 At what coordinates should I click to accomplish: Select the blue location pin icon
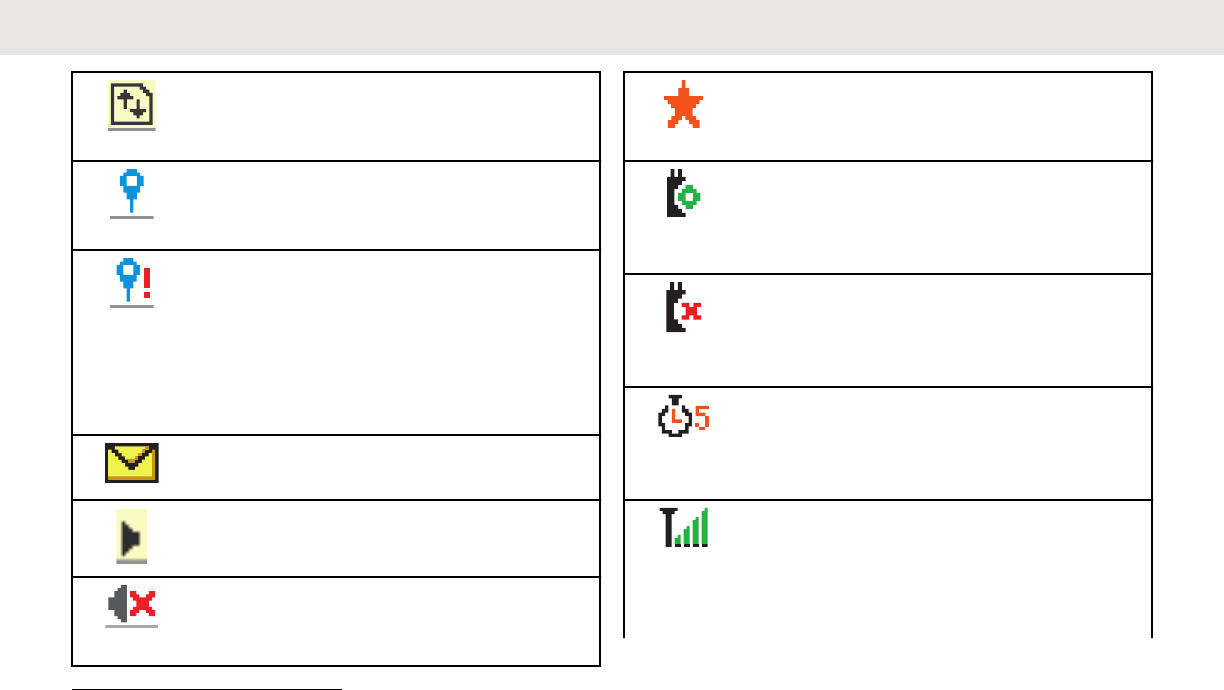tap(132, 191)
